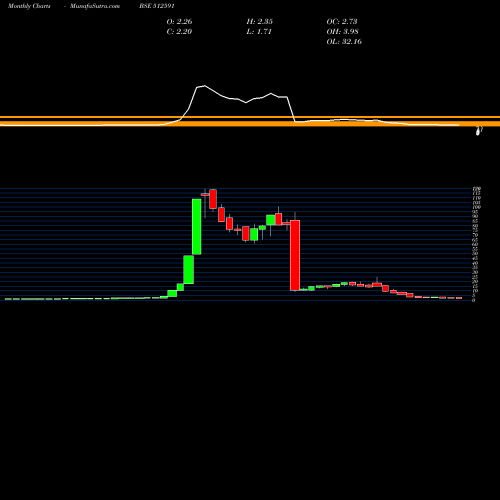This screenshot has width=500, height=500.
Task: Click the 'BSE 512591' symbol text
Action: 157,6
